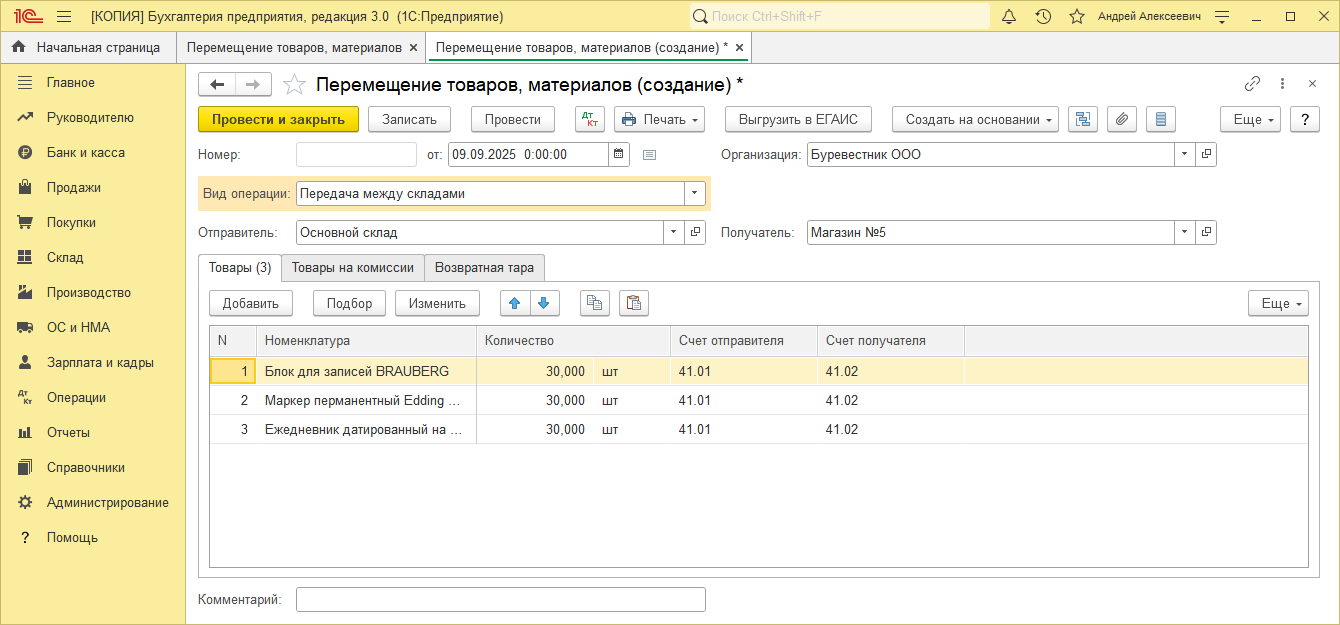Click the Комментарий input field
The width and height of the screenshot is (1340, 625).
point(501,599)
